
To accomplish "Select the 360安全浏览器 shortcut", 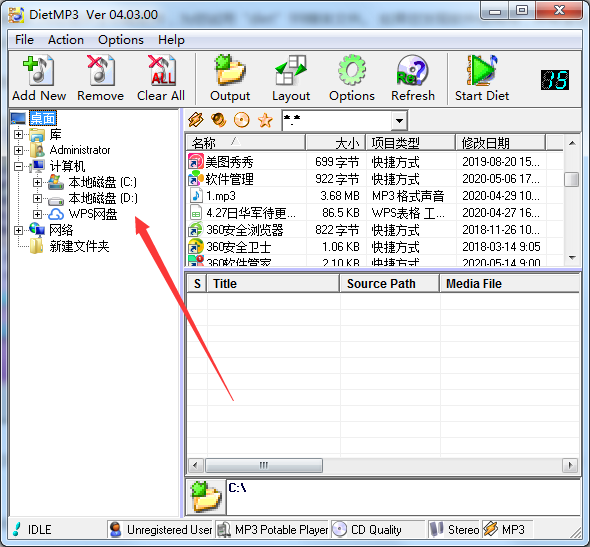I will click(375, 230).
